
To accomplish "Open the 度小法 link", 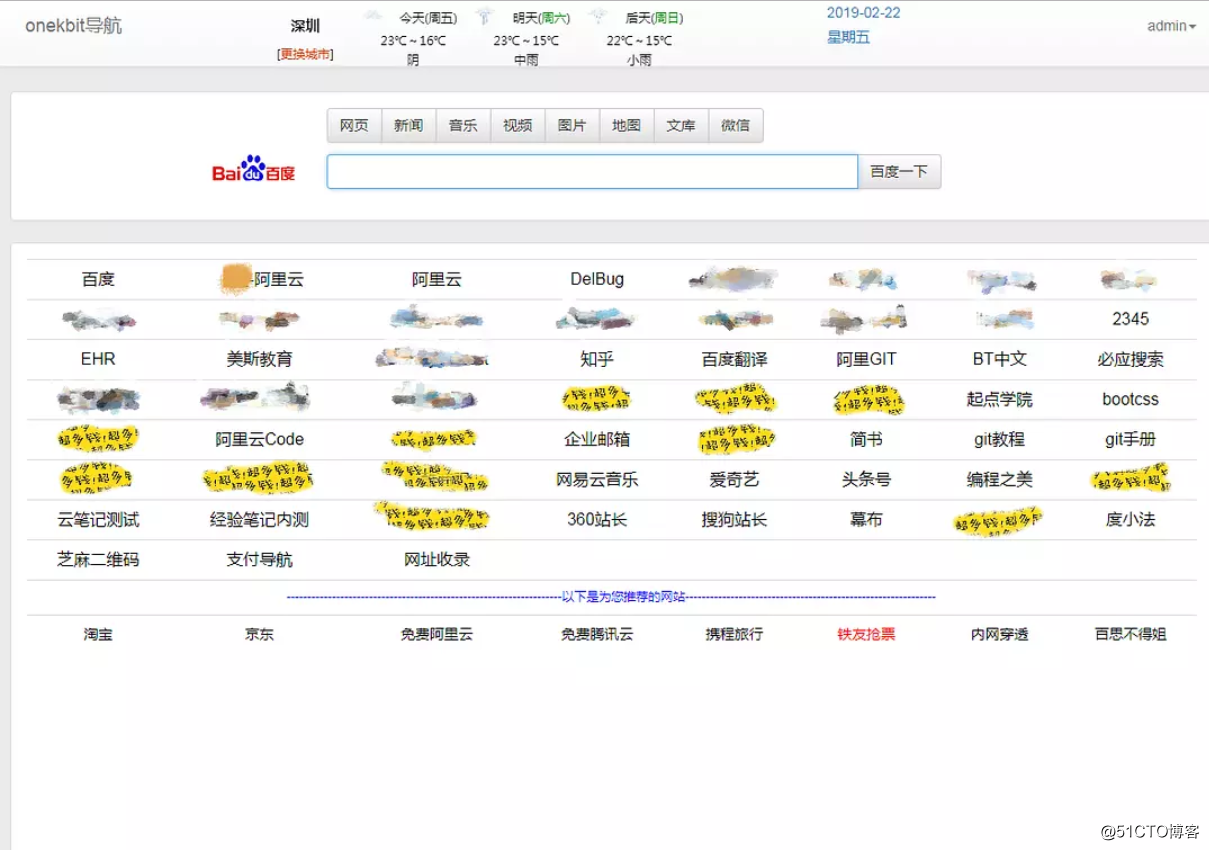I will [1130, 519].
